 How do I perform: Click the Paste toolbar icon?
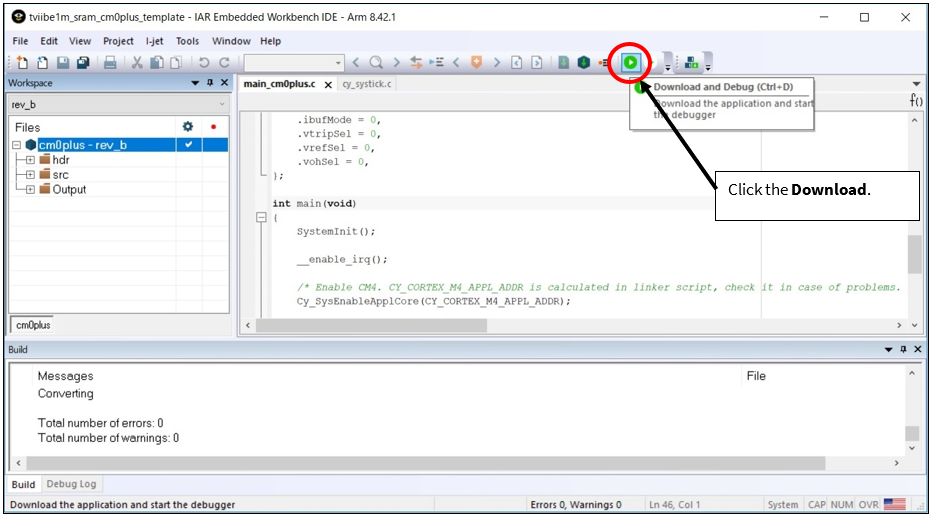(176, 63)
